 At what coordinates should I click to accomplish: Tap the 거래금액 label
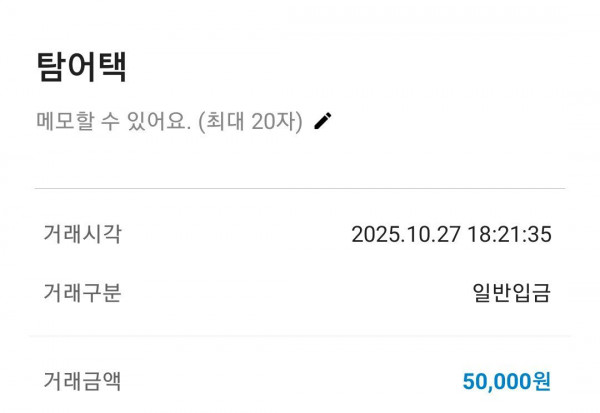(x=82, y=380)
